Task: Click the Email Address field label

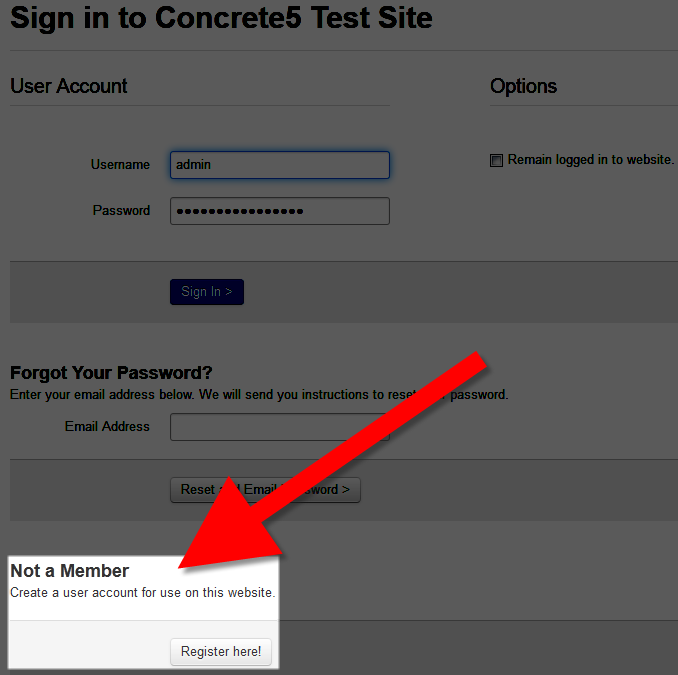Action: pyautogui.click(x=107, y=427)
